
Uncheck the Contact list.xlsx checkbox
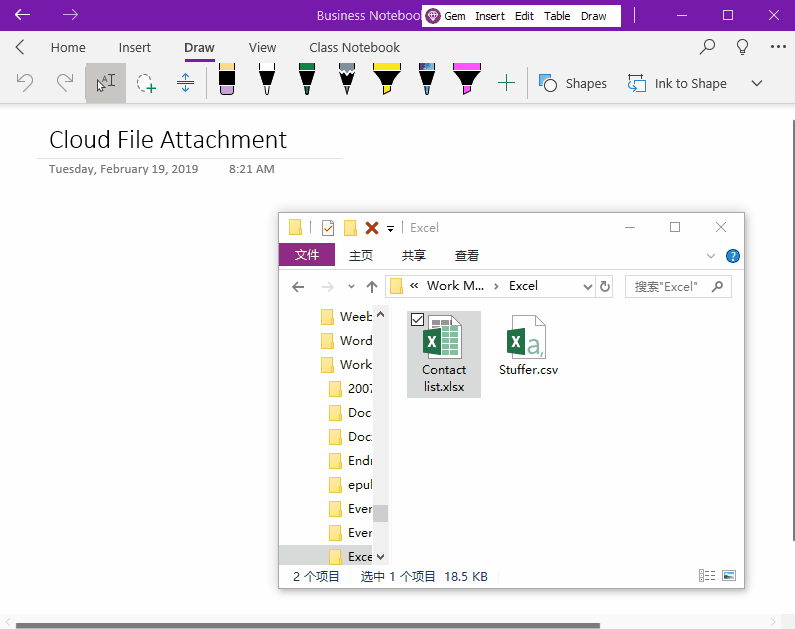417,320
